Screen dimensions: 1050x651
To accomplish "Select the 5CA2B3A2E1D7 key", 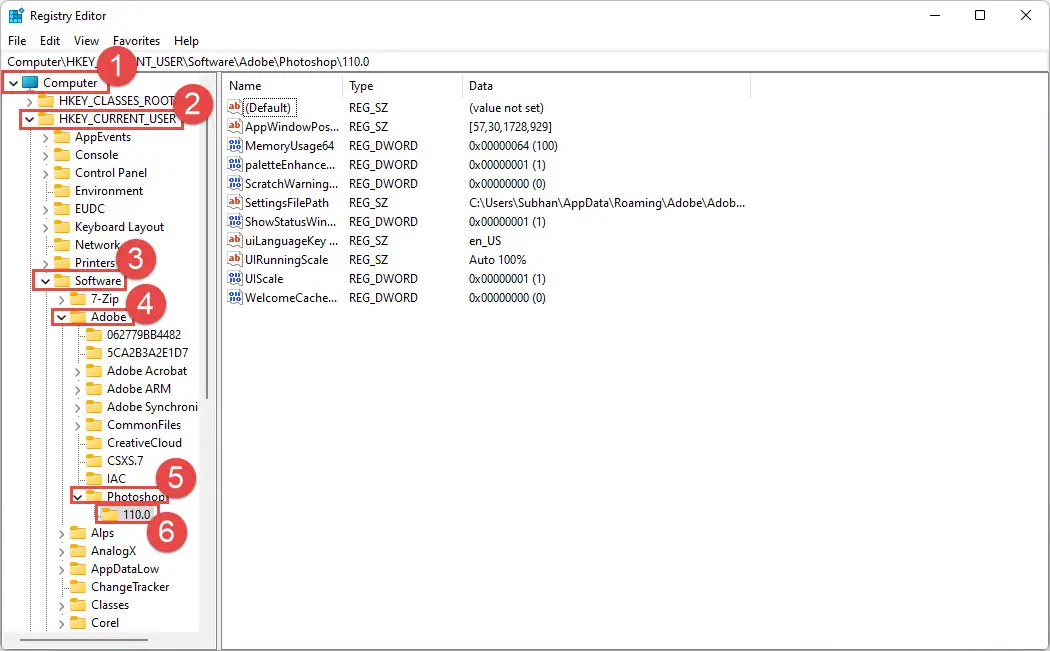I will 147,353.
